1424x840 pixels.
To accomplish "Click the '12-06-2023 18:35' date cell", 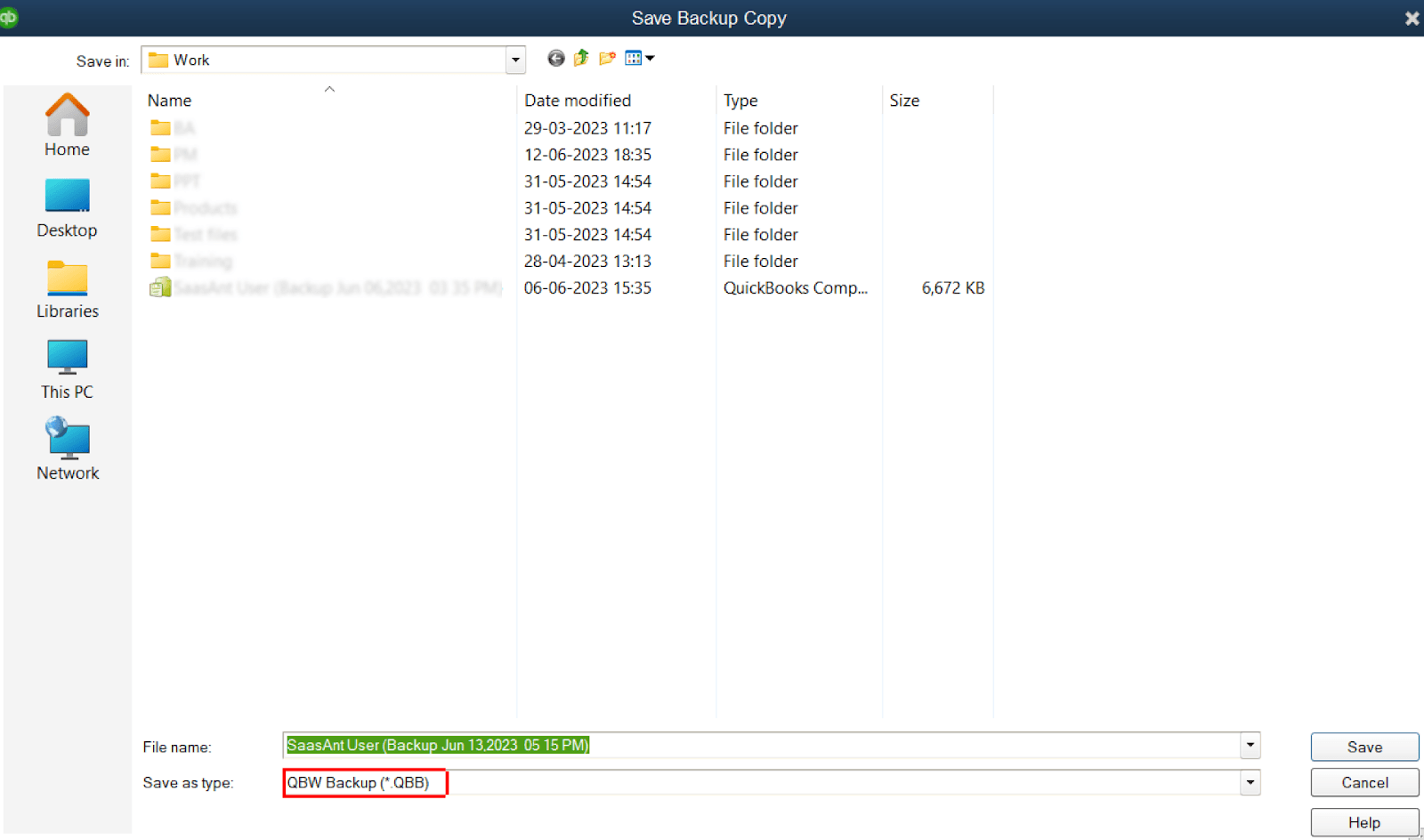I will point(587,155).
